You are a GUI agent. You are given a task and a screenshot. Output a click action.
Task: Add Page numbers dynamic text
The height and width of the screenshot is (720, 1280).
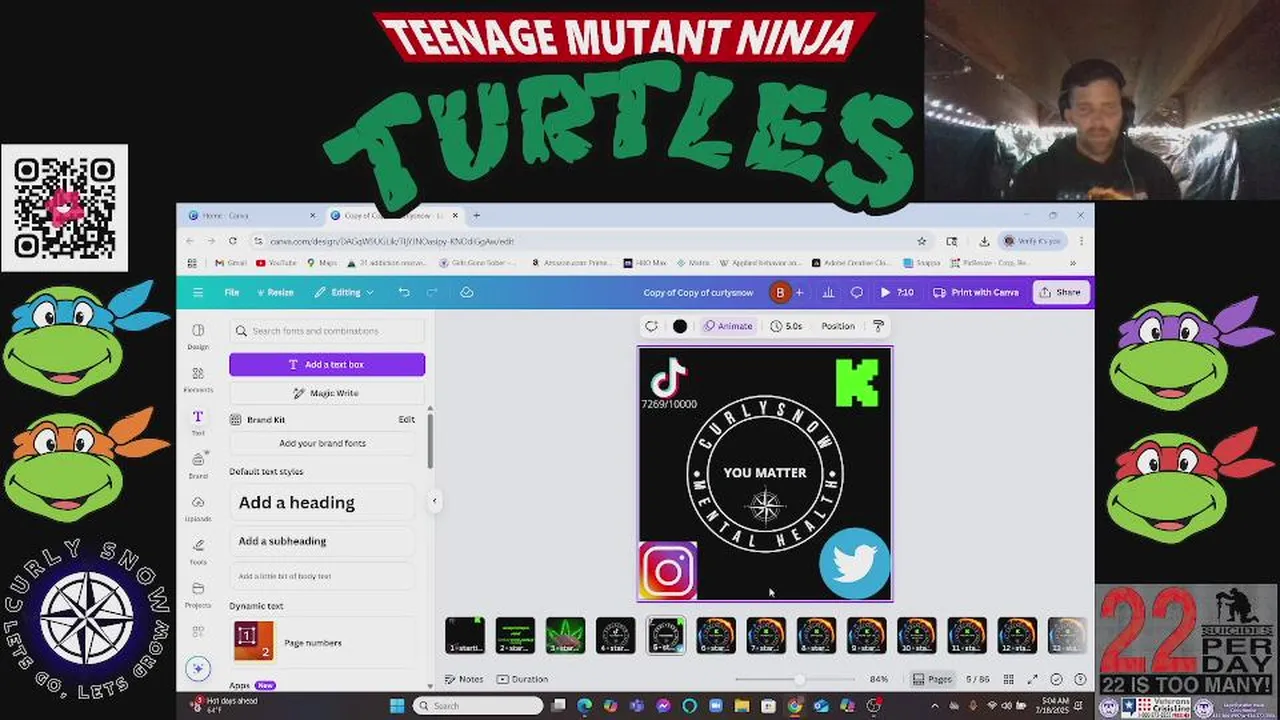tap(322, 642)
